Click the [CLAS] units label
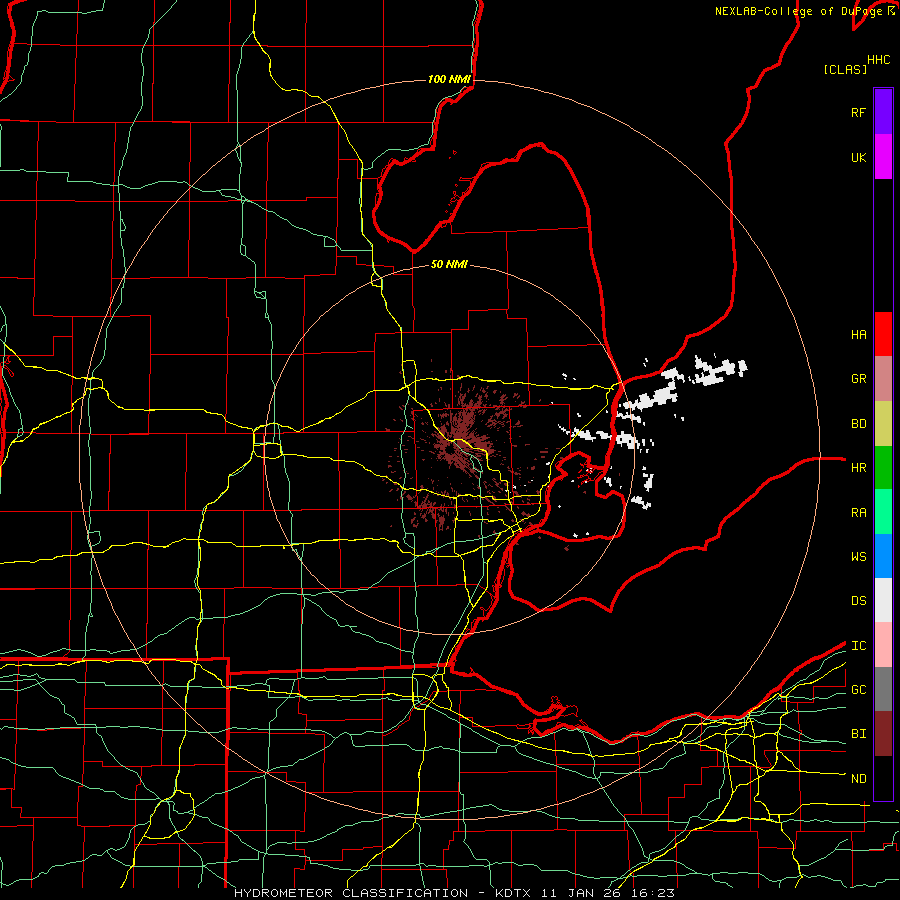The width and height of the screenshot is (900, 900). pos(844,69)
